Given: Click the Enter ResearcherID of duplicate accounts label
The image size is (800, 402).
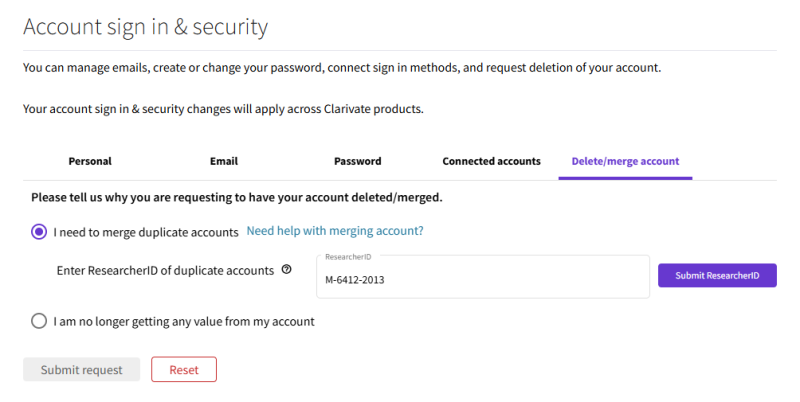Looking at the screenshot, I should tap(165, 270).
